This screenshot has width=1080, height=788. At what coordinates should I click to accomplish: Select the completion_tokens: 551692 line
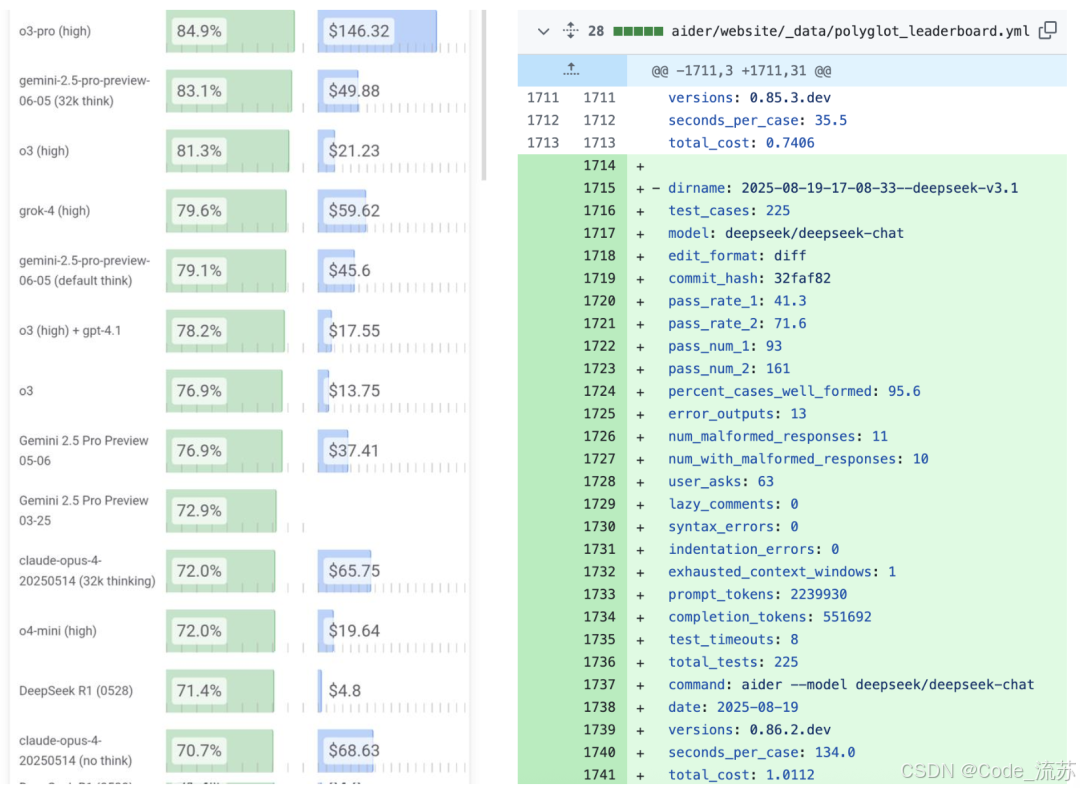[769, 617]
